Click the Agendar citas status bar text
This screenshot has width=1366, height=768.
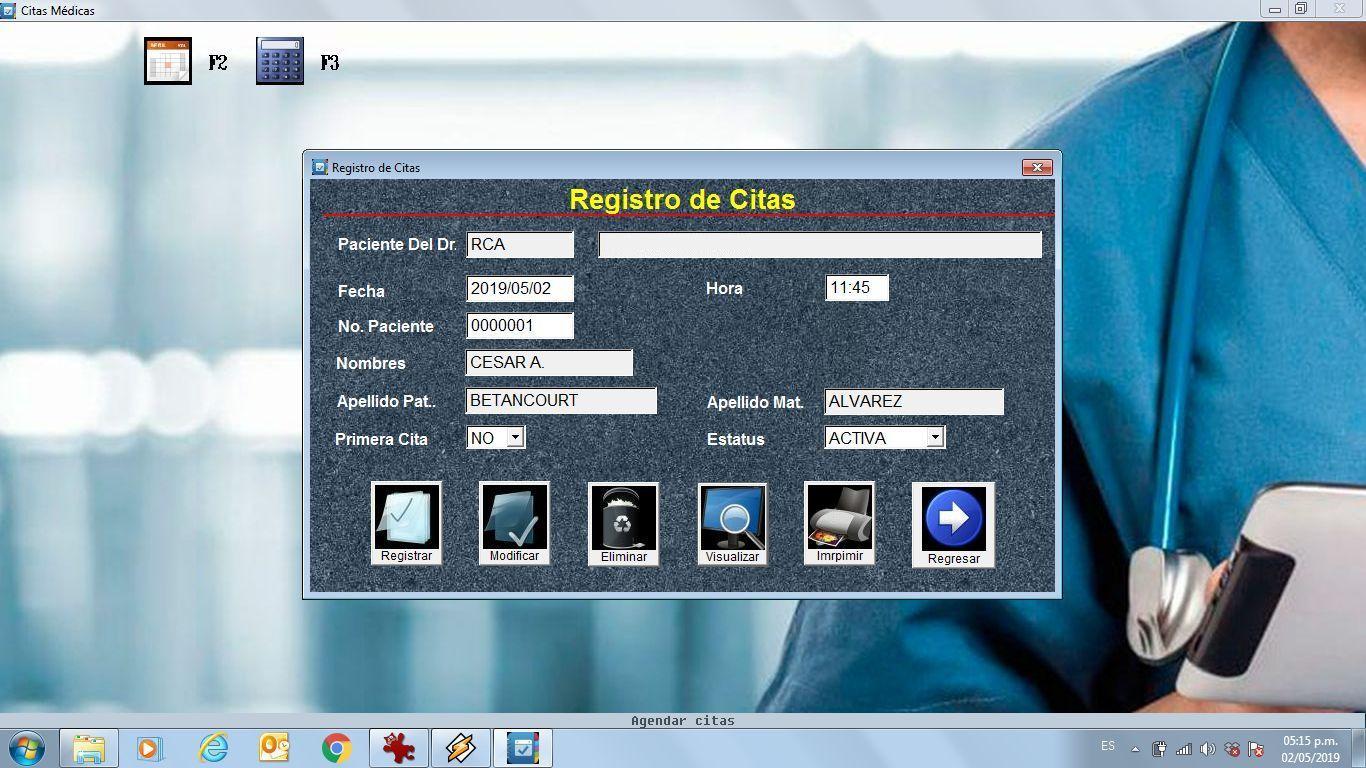coord(683,720)
